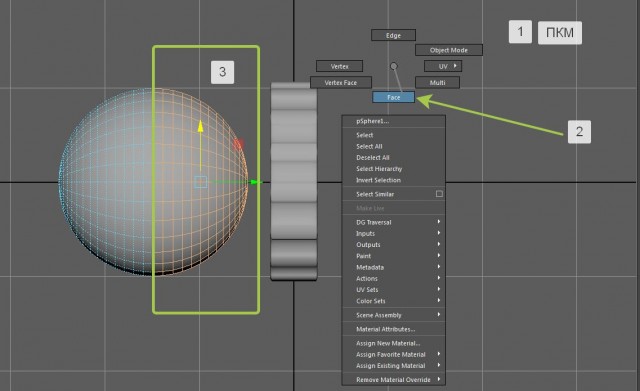The image size is (640, 391).
Task: Expand DG Traversal submenu
Action: (x=393, y=222)
